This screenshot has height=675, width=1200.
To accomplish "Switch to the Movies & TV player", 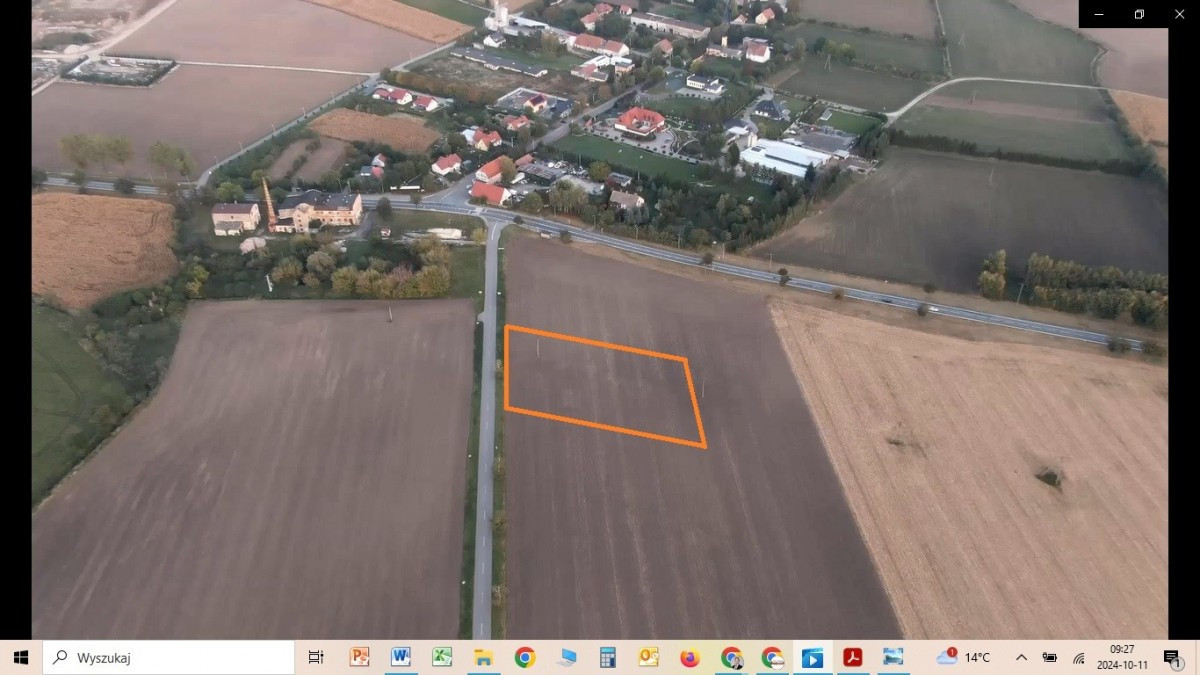I will point(813,657).
